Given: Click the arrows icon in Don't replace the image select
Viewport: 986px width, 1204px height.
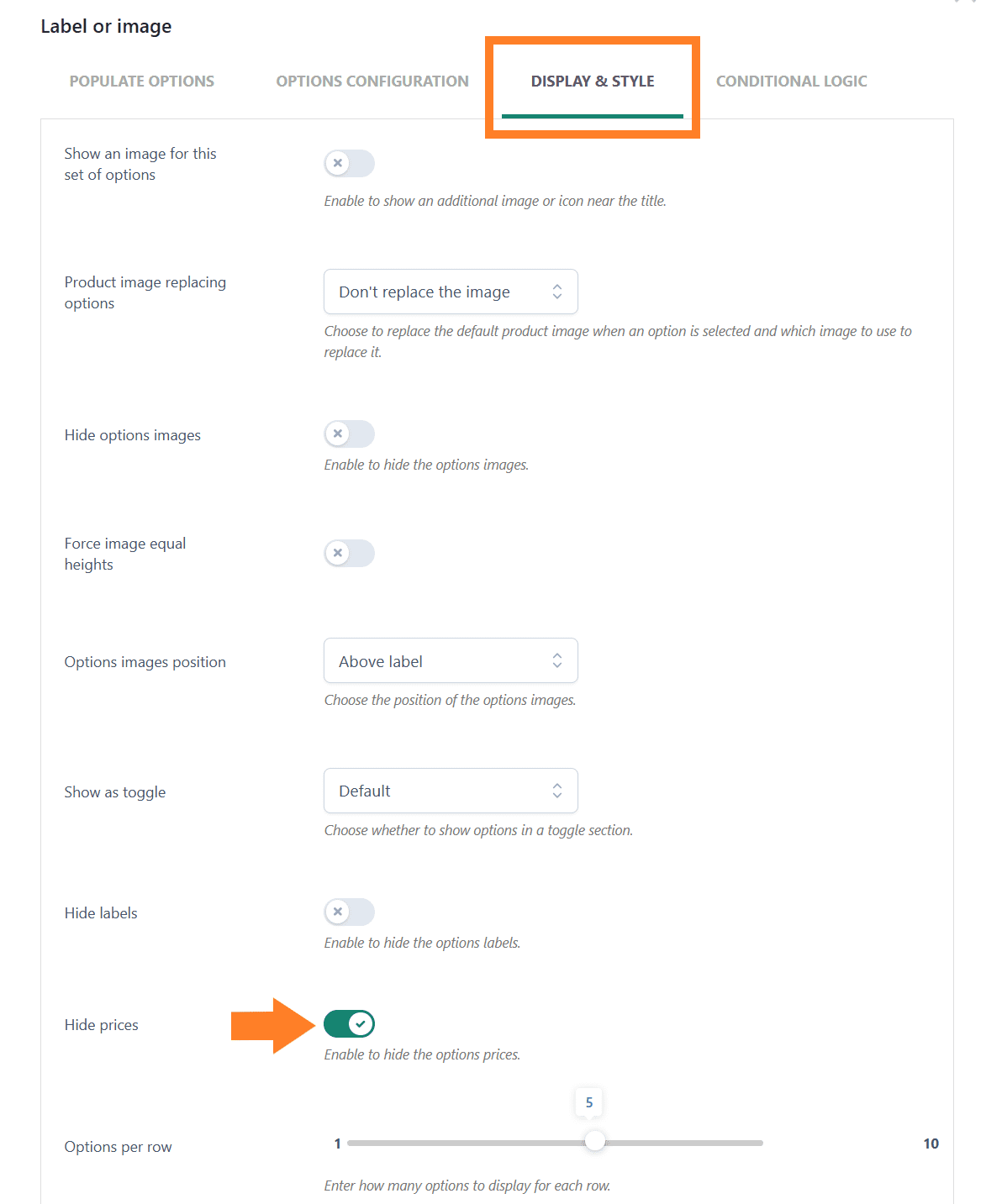Looking at the screenshot, I should pos(557,292).
